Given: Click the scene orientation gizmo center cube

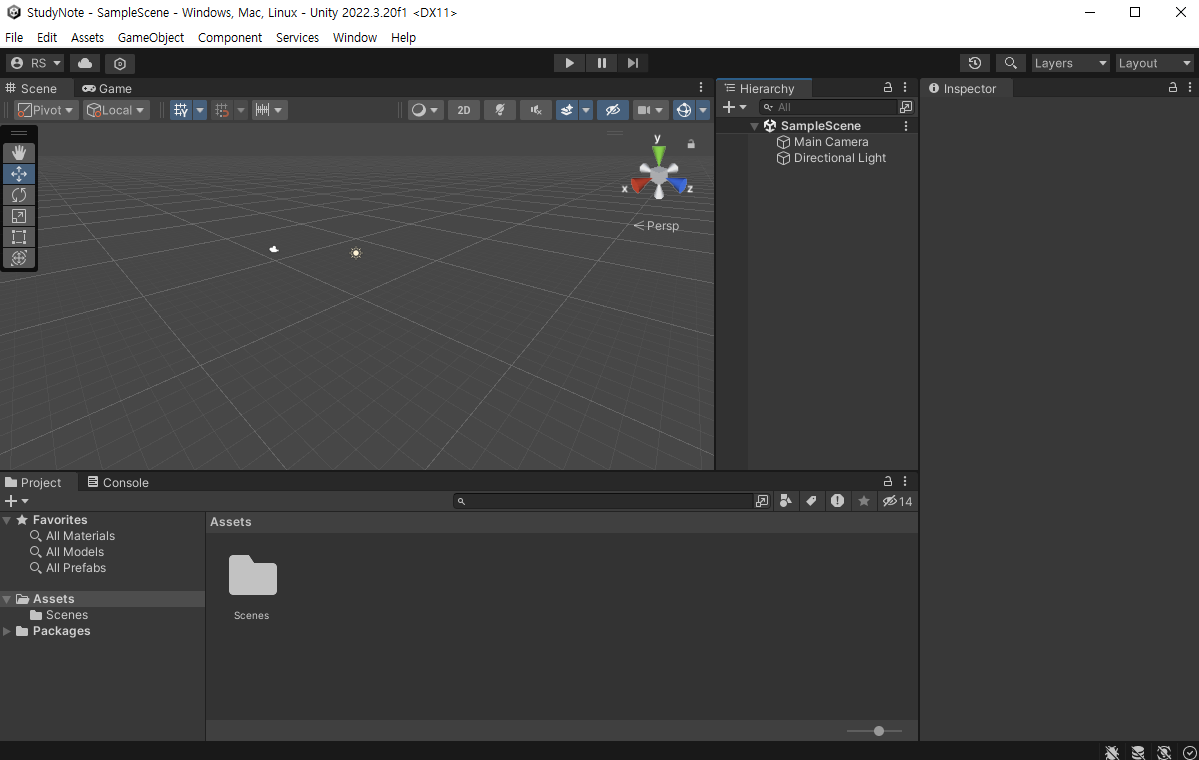Looking at the screenshot, I should click(658, 176).
